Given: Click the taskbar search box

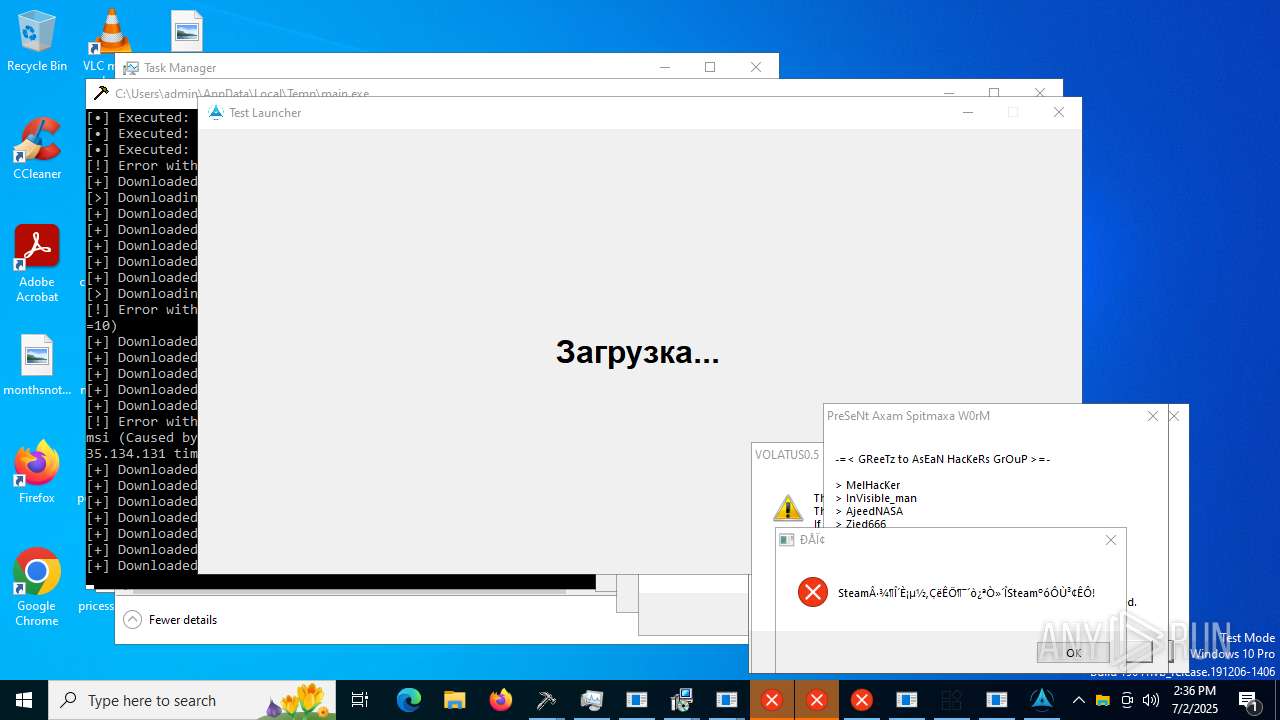Looking at the screenshot, I should [193, 700].
